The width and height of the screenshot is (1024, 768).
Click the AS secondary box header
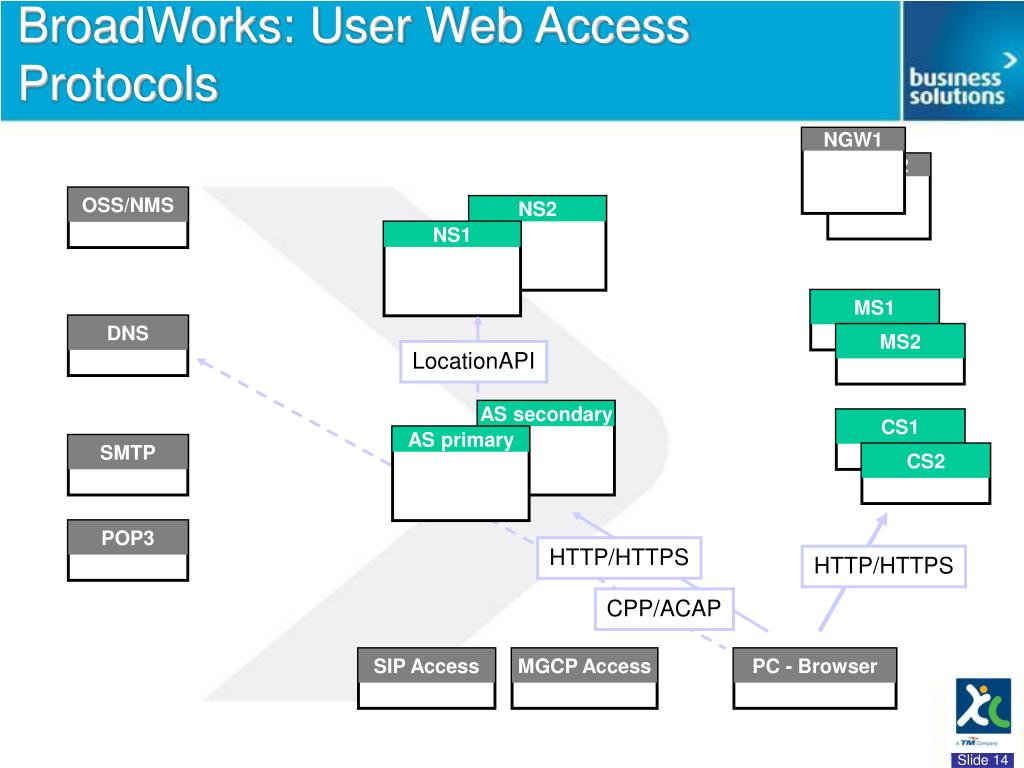pos(546,413)
